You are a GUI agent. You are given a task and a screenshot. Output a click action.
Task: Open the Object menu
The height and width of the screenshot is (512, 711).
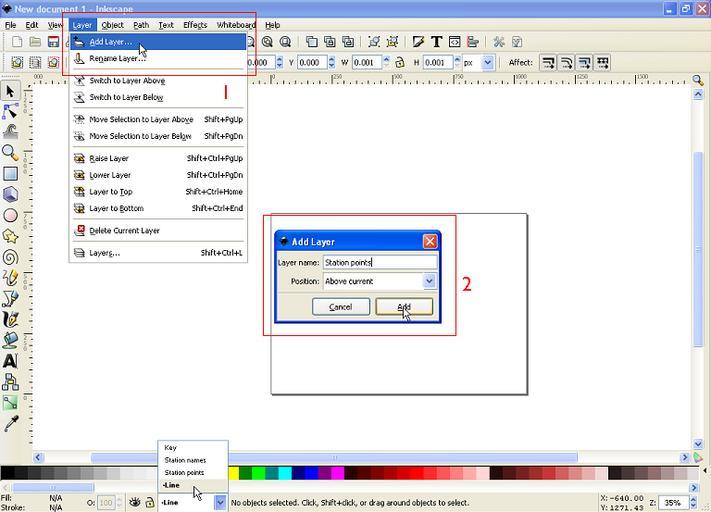point(112,25)
